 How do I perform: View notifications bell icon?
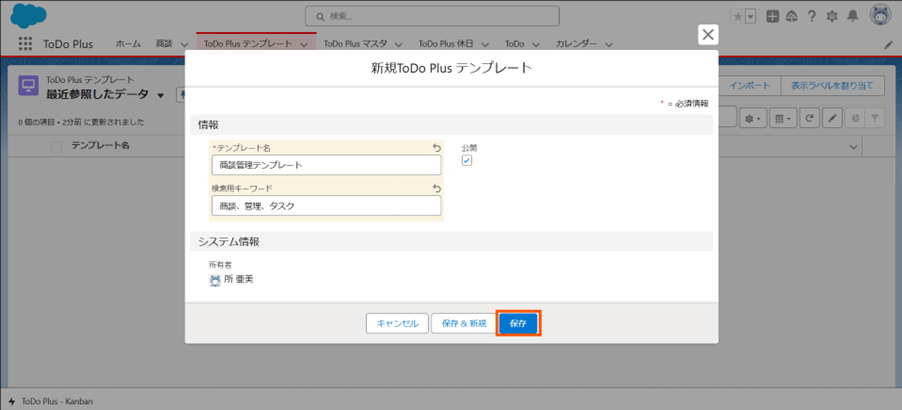coord(853,17)
